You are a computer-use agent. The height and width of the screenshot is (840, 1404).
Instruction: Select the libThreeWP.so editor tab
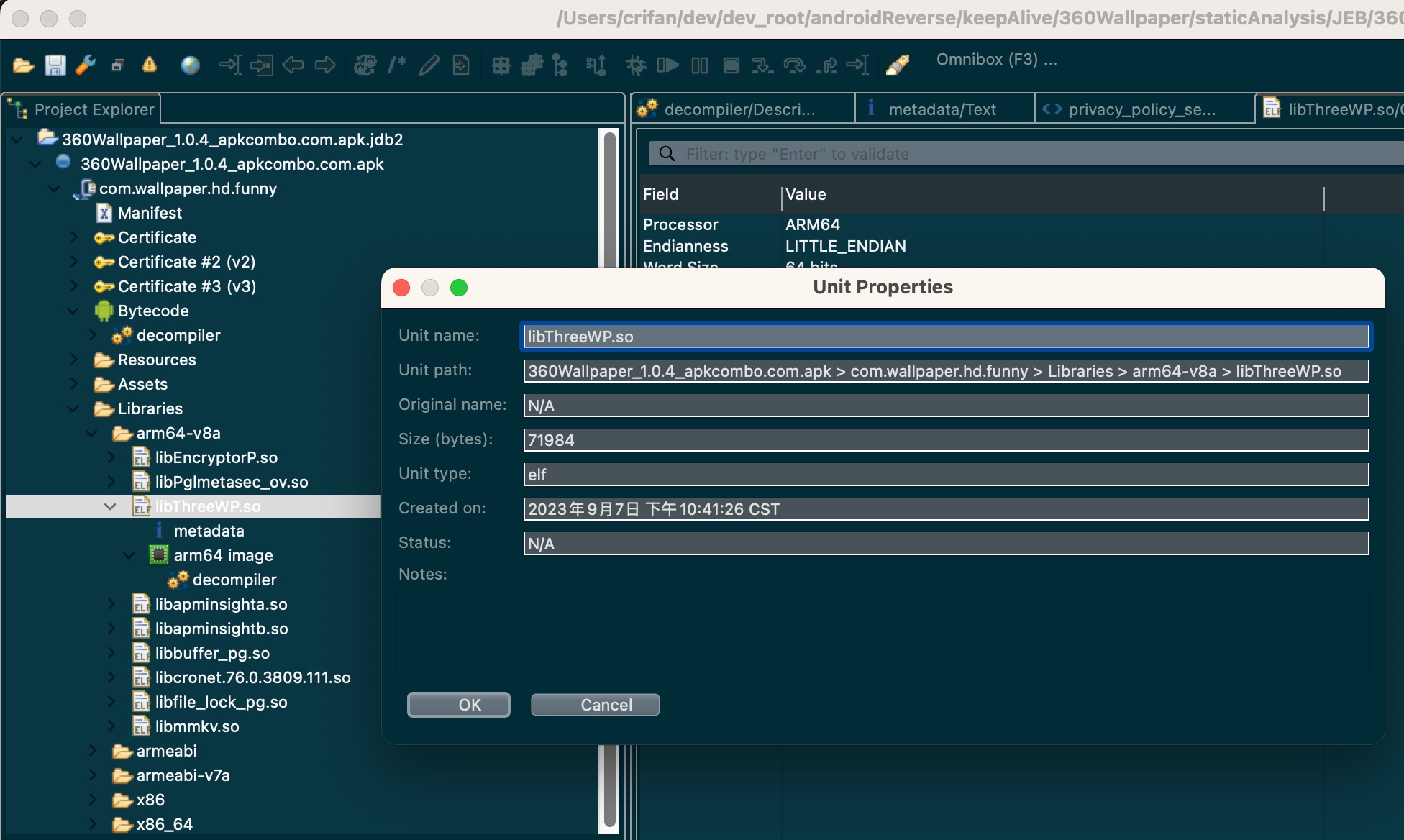coord(1330,109)
